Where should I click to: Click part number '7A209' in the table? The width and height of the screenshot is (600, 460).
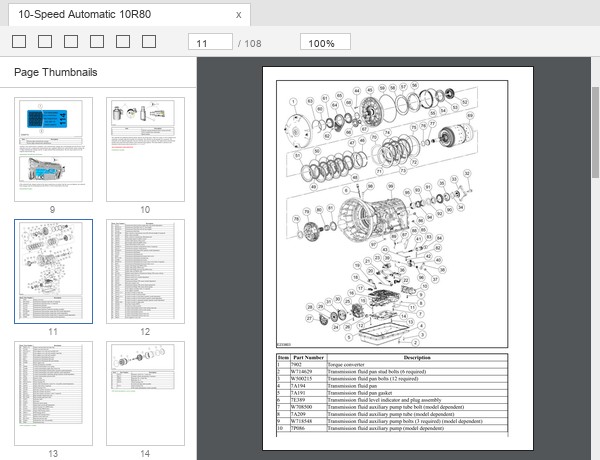[x=298, y=414]
